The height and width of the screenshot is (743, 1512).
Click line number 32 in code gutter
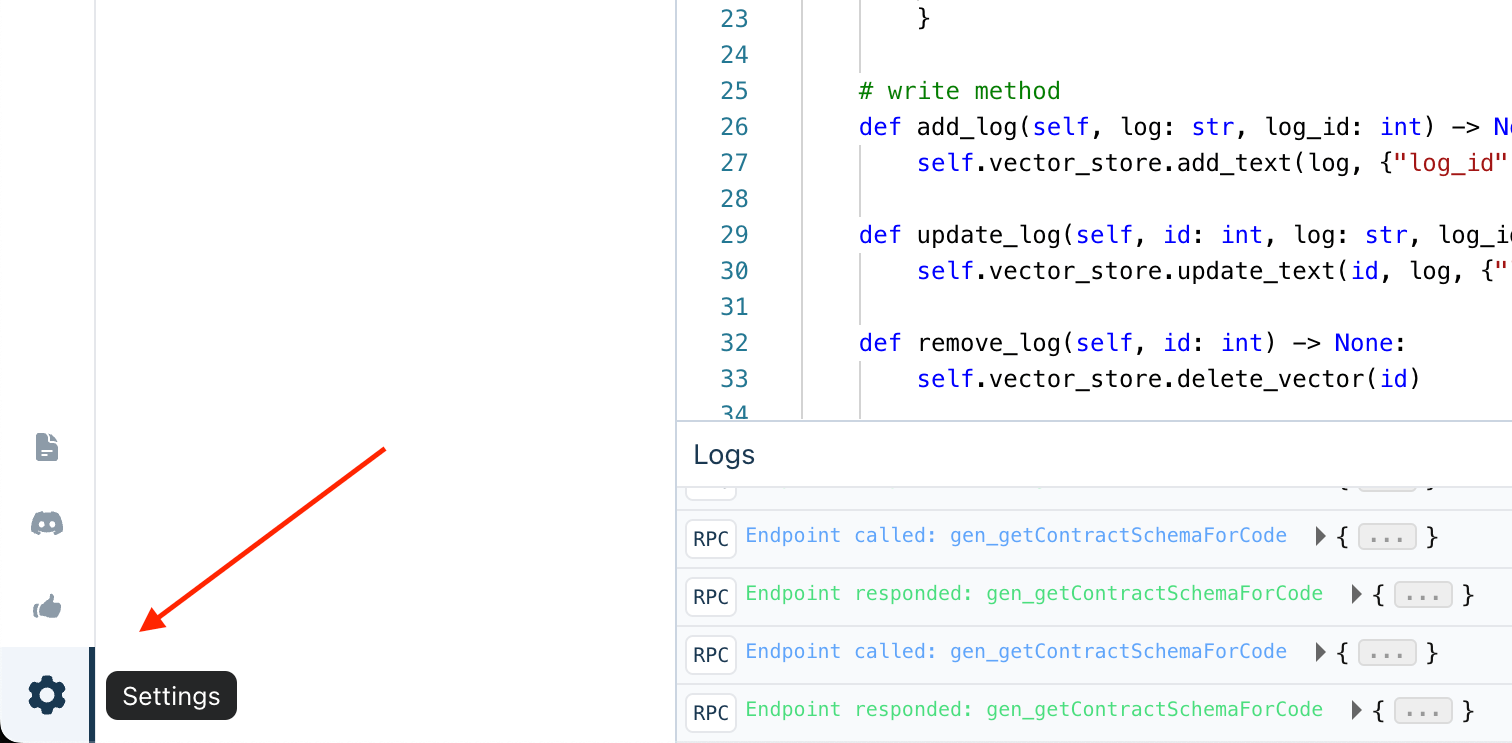click(734, 343)
